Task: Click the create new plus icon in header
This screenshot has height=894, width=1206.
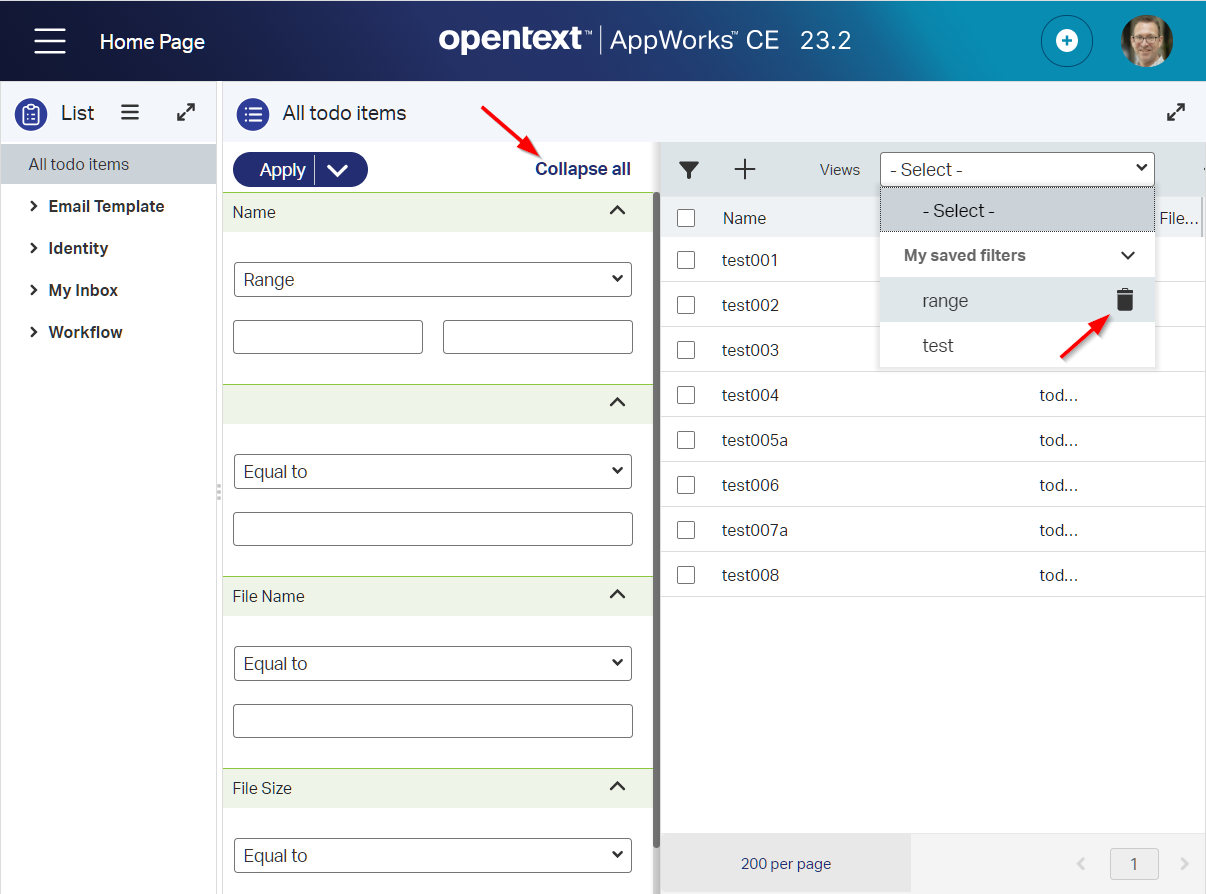Action: click(x=1066, y=41)
